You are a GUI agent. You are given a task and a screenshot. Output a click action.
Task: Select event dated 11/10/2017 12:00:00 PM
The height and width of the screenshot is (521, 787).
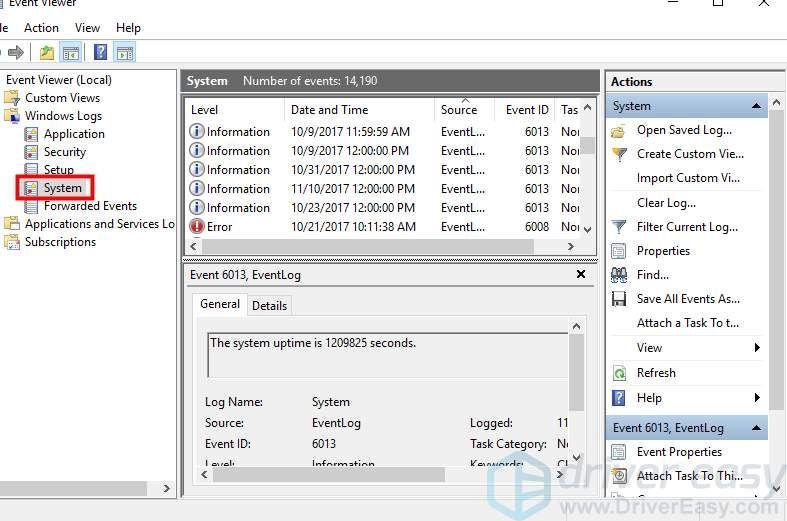[384, 189]
